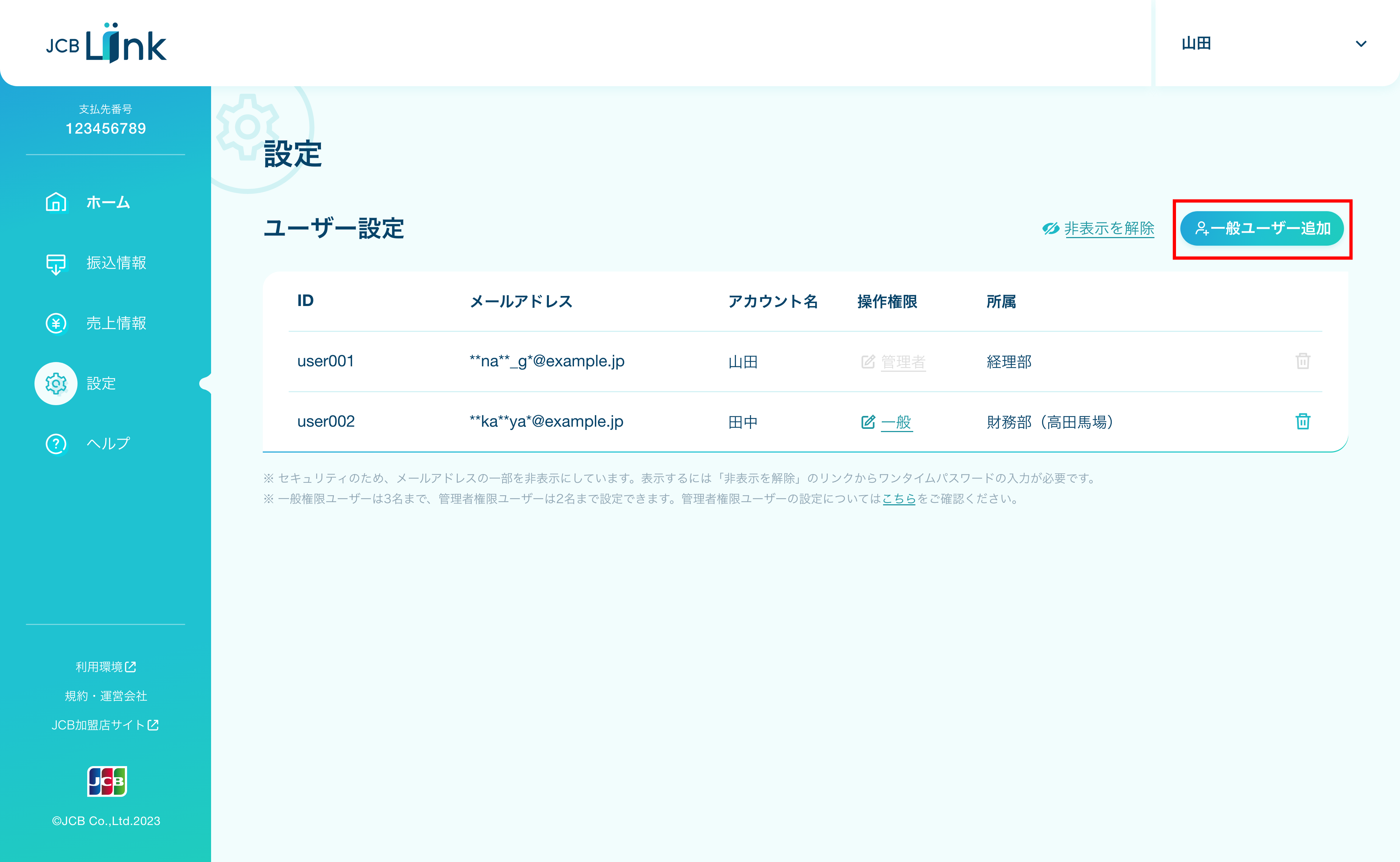Open the 山田 user menu
Image resolution: width=1400 pixels, height=862 pixels.
pyautogui.click(x=1196, y=44)
